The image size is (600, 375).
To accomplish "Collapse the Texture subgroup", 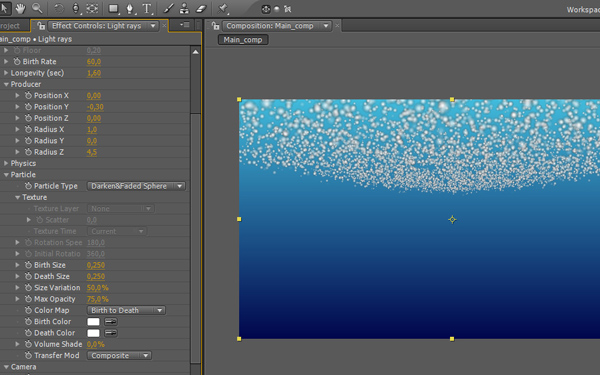I will point(18,197).
